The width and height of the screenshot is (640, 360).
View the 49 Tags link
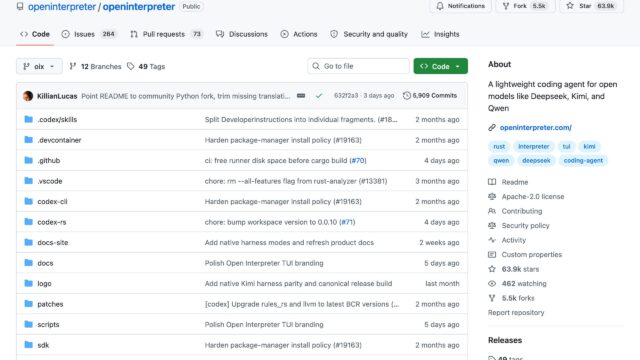(146, 66)
